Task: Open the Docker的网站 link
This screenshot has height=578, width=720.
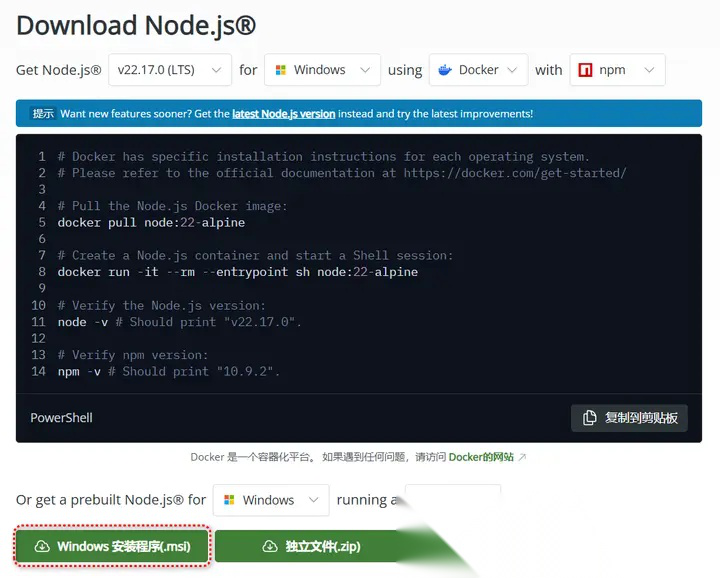Action: point(481,457)
